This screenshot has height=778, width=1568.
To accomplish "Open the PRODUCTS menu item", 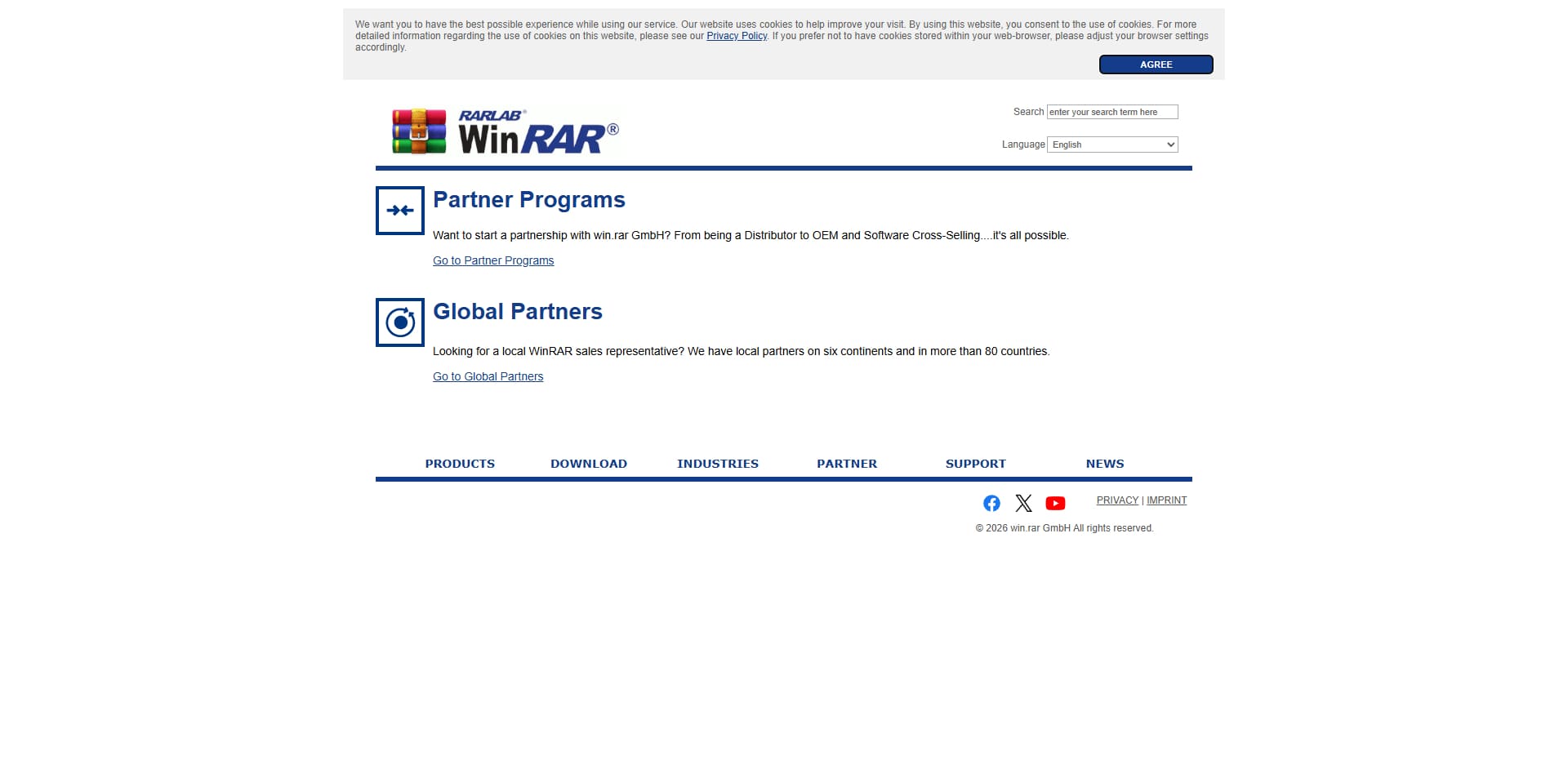I will tap(460, 464).
